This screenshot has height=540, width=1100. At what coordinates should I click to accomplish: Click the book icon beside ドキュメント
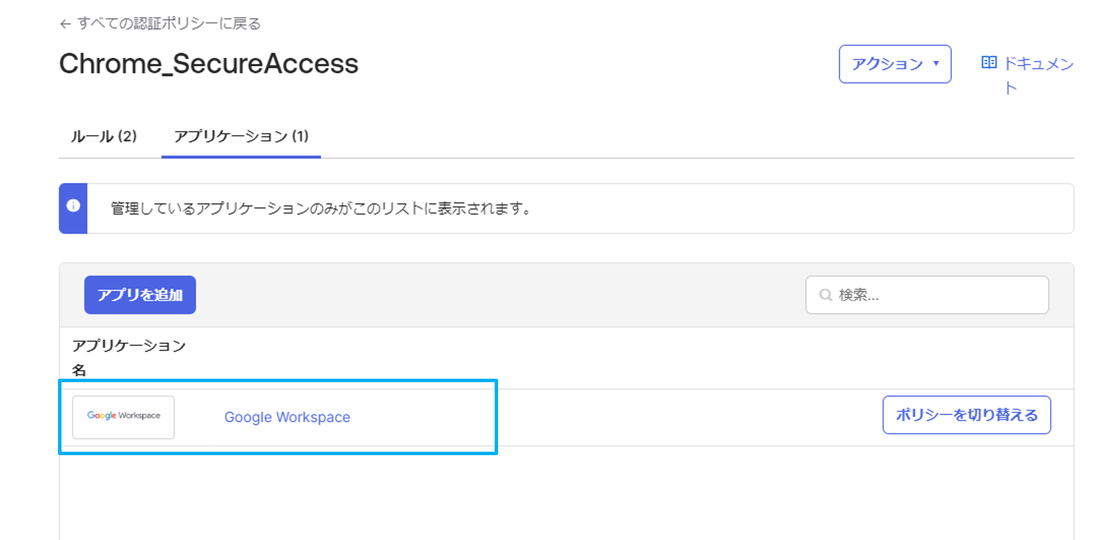click(988, 63)
